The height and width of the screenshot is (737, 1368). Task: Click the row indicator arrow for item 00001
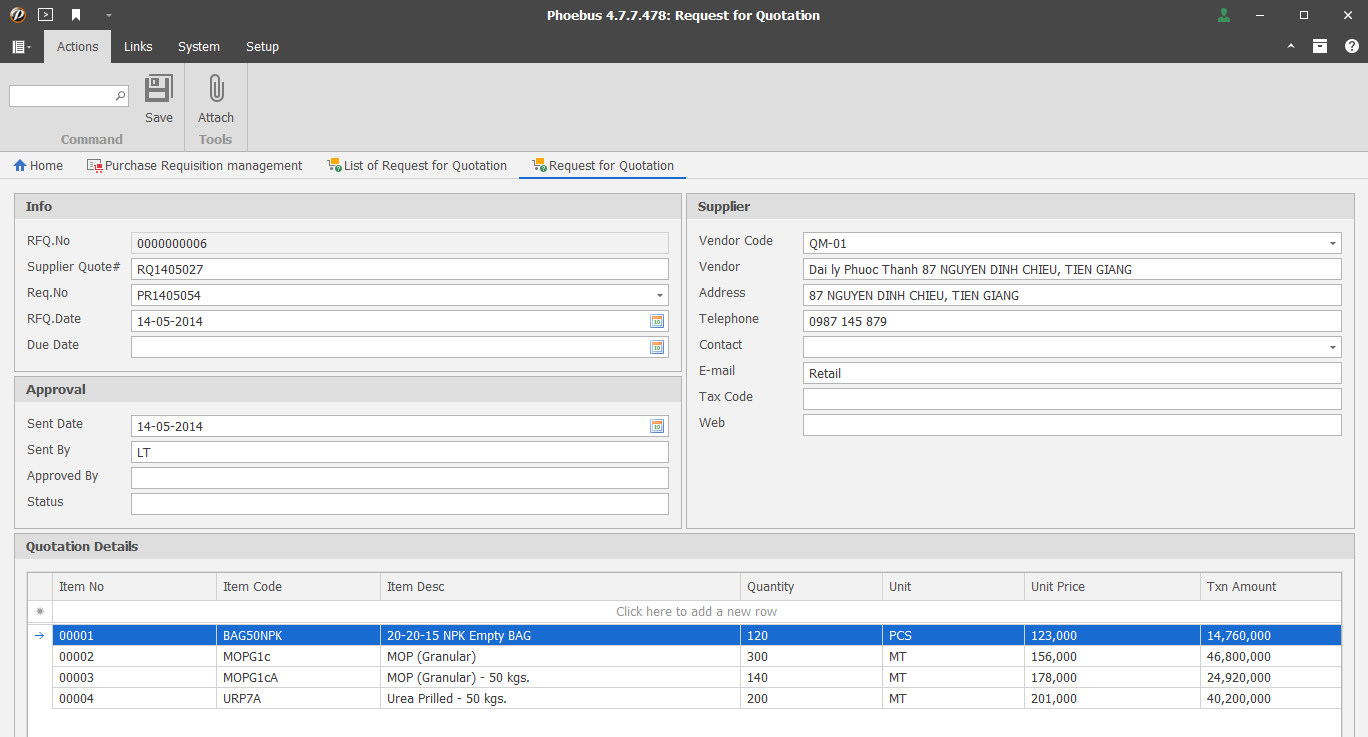[x=40, y=635]
